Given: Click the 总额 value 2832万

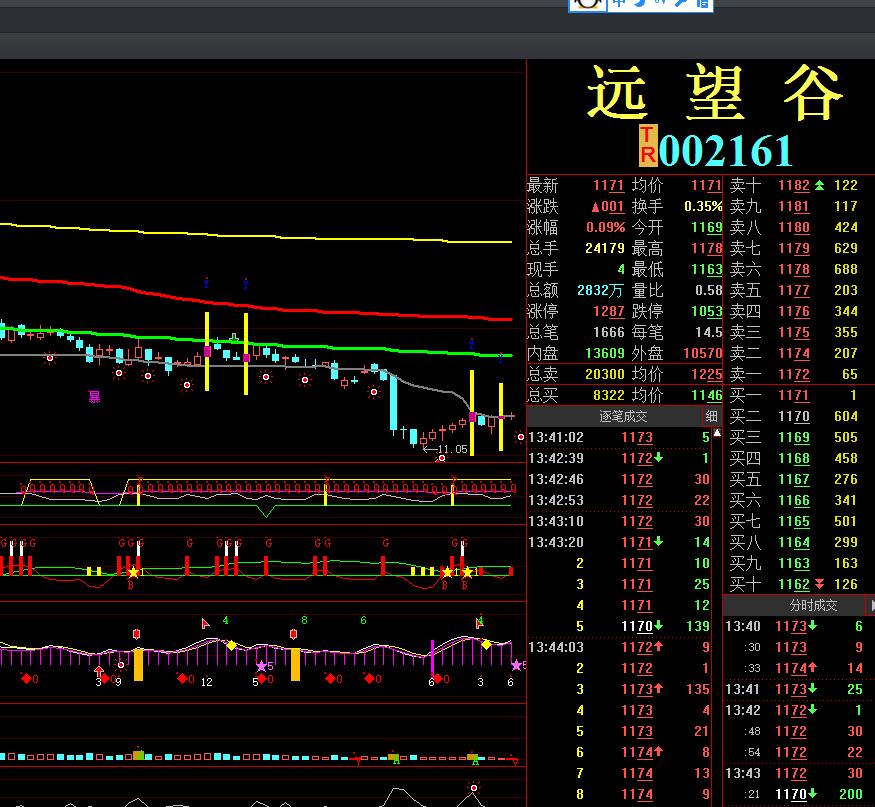Looking at the screenshot, I should pyautogui.click(x=600, y=290).
